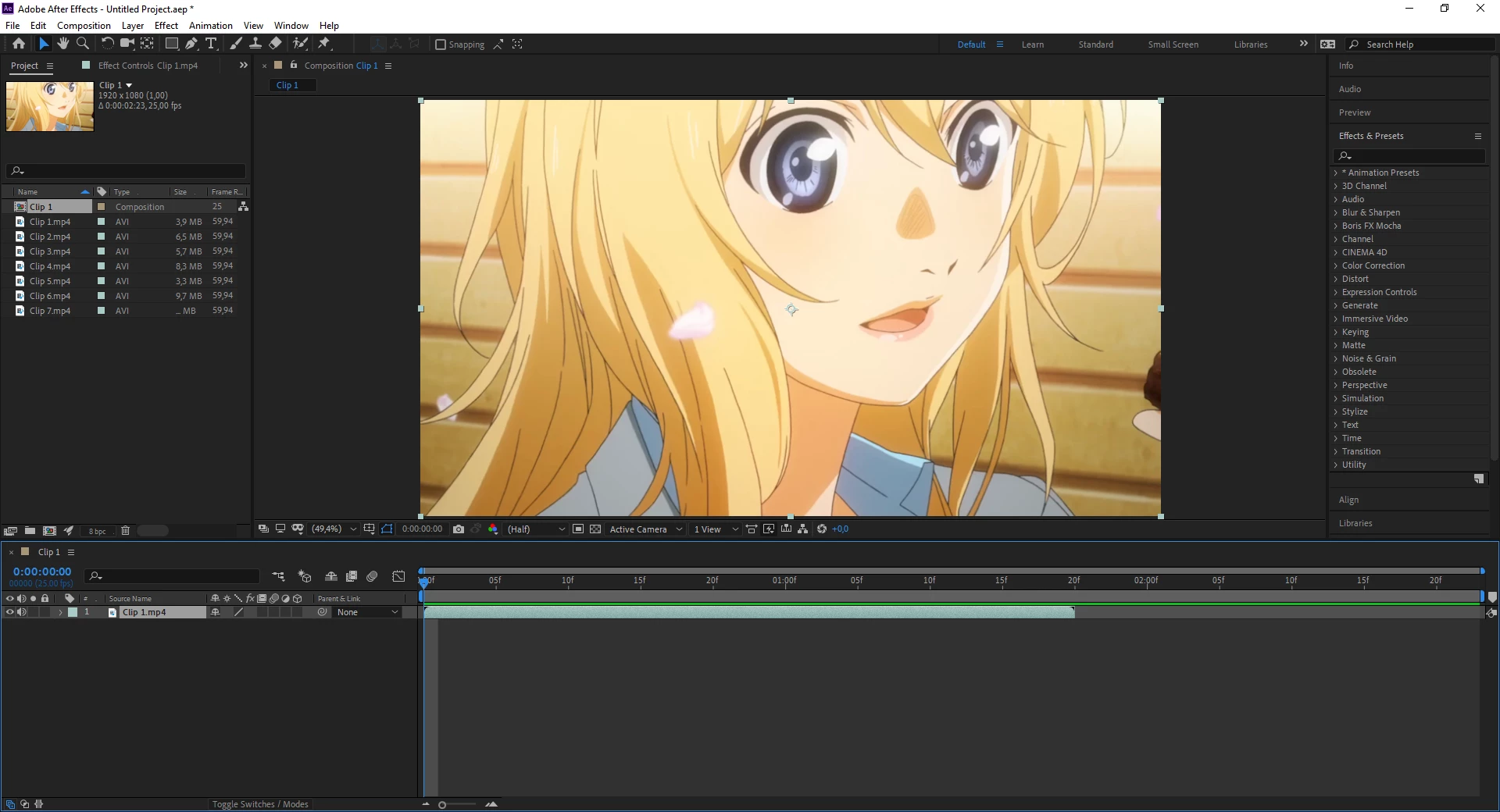
Task: Click show channel and color management icon
Action: click(493, 529)
